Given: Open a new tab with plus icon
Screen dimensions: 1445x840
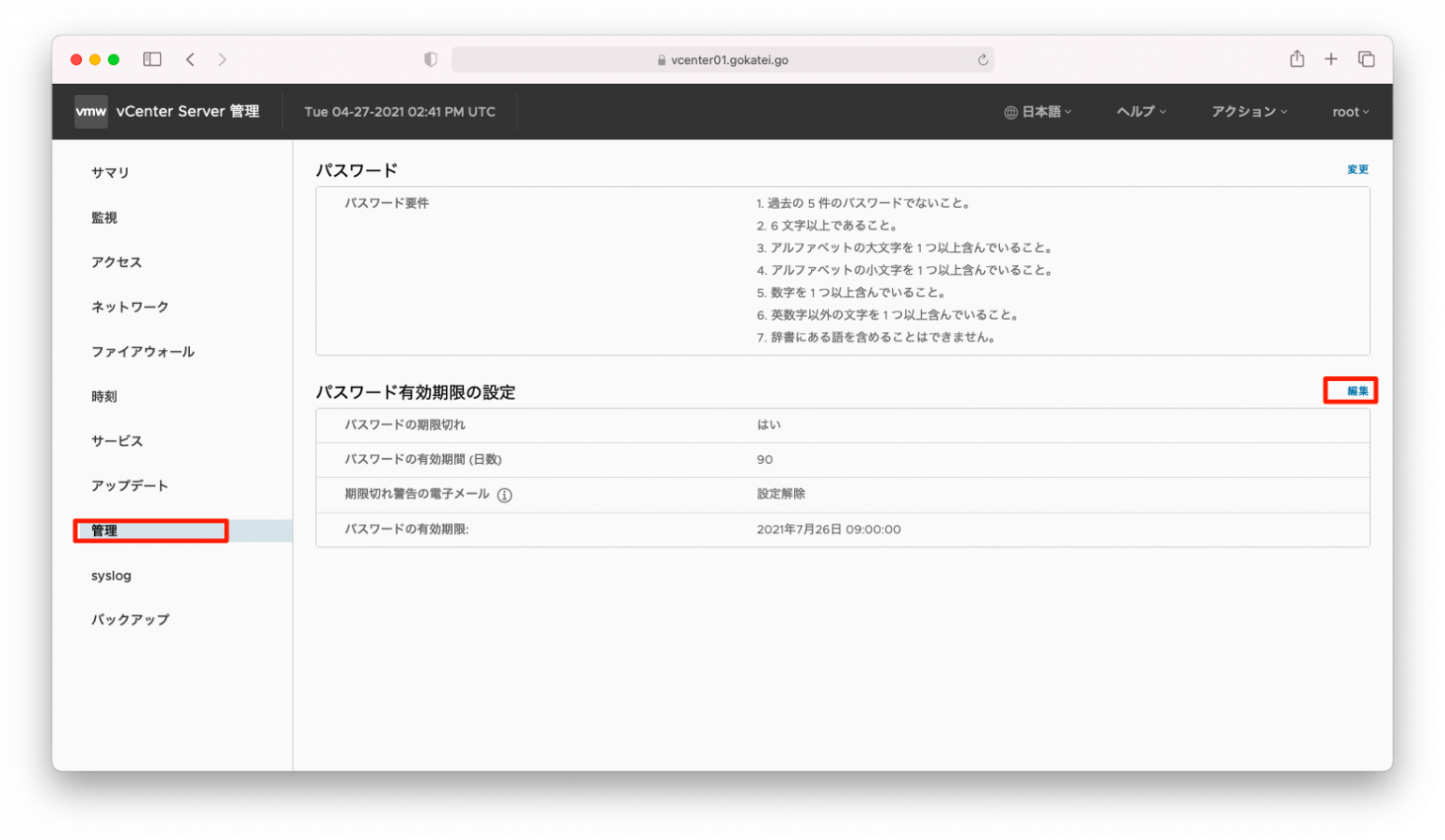Looking at the screenshot, I should pyautogui.click(x=1330, y=59).
